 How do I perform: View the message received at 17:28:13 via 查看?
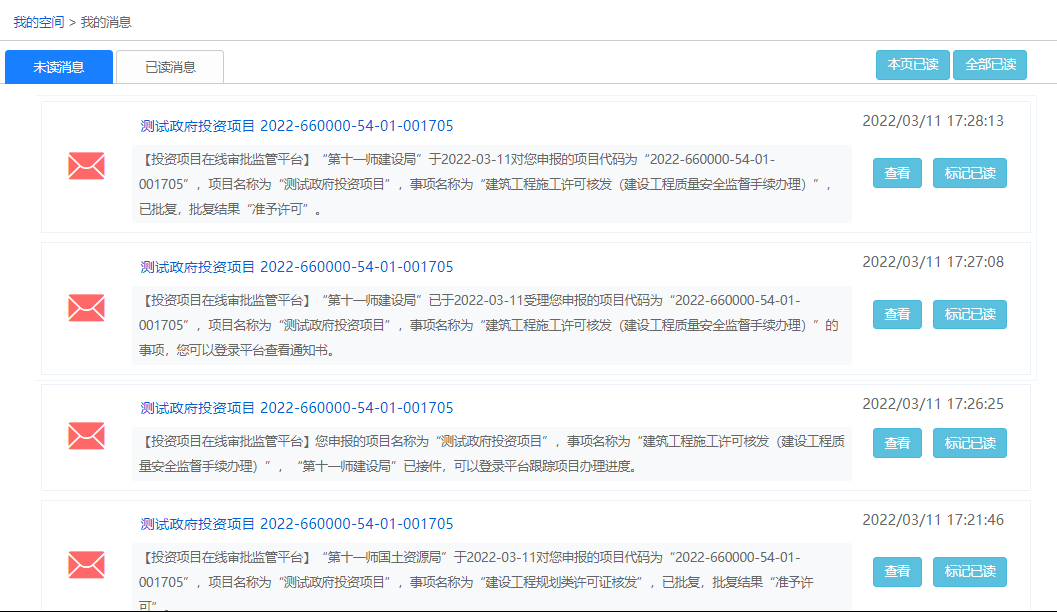(897, 173)
